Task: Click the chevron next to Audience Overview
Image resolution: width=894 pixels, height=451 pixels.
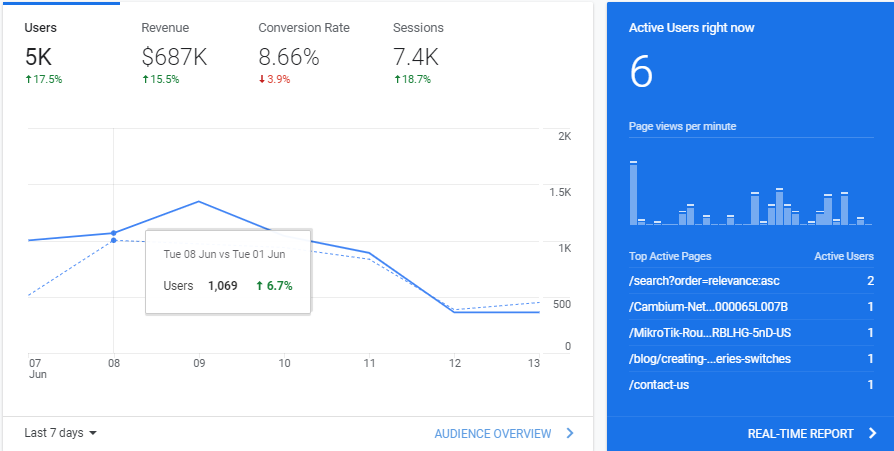Action: point(570,433)
